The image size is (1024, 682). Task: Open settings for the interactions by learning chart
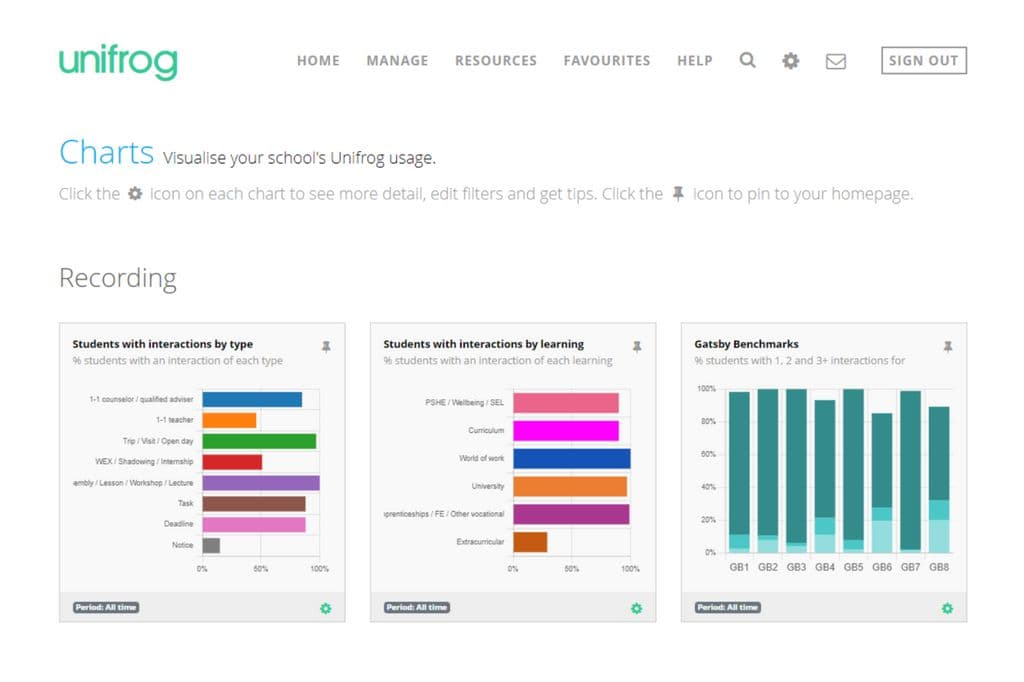636,608
